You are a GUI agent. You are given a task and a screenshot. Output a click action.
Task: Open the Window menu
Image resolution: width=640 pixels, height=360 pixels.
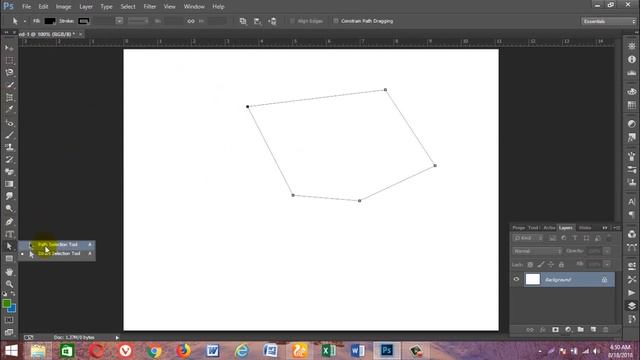(x=194, y=7)
